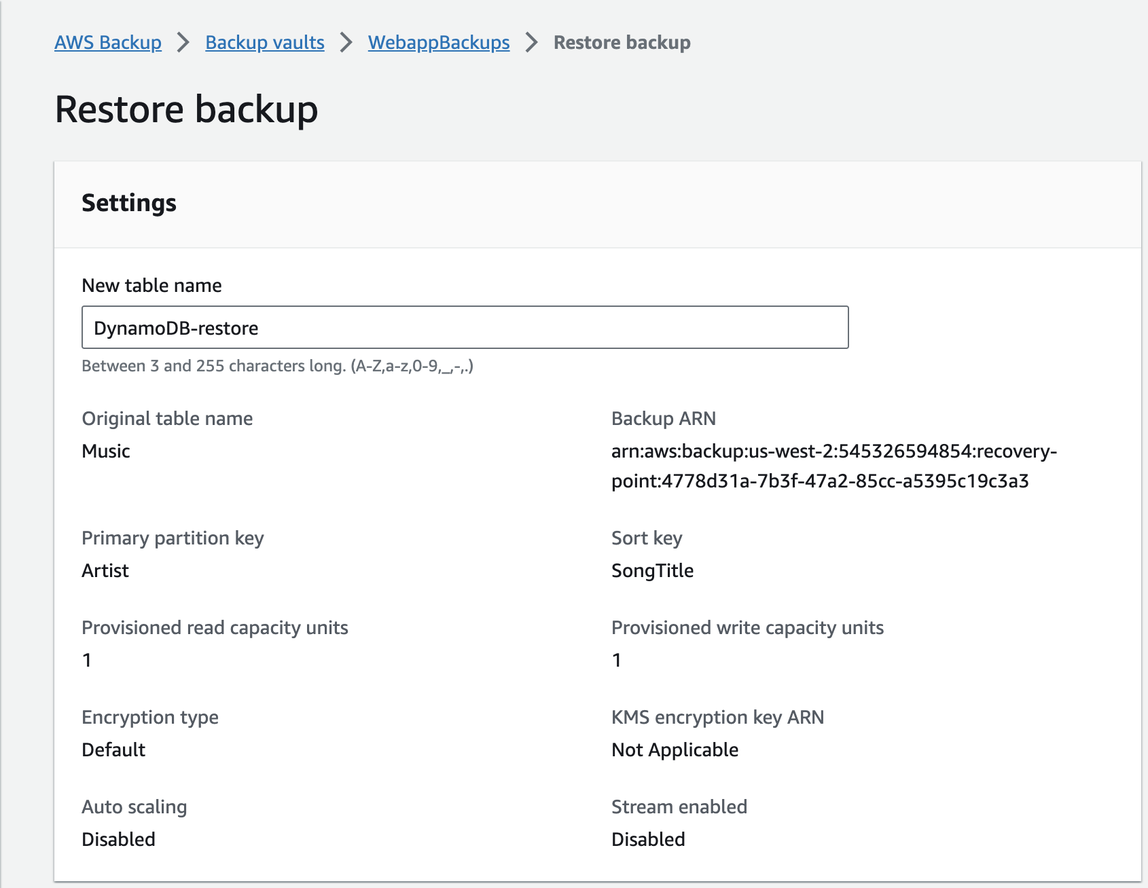Click the Provisioned read capacity units value
Viewport: 1148px width, 888px height.
86,660
